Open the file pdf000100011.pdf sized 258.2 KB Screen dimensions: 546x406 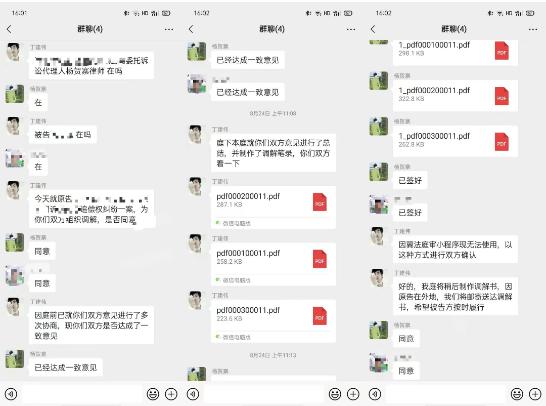[273, 264]
